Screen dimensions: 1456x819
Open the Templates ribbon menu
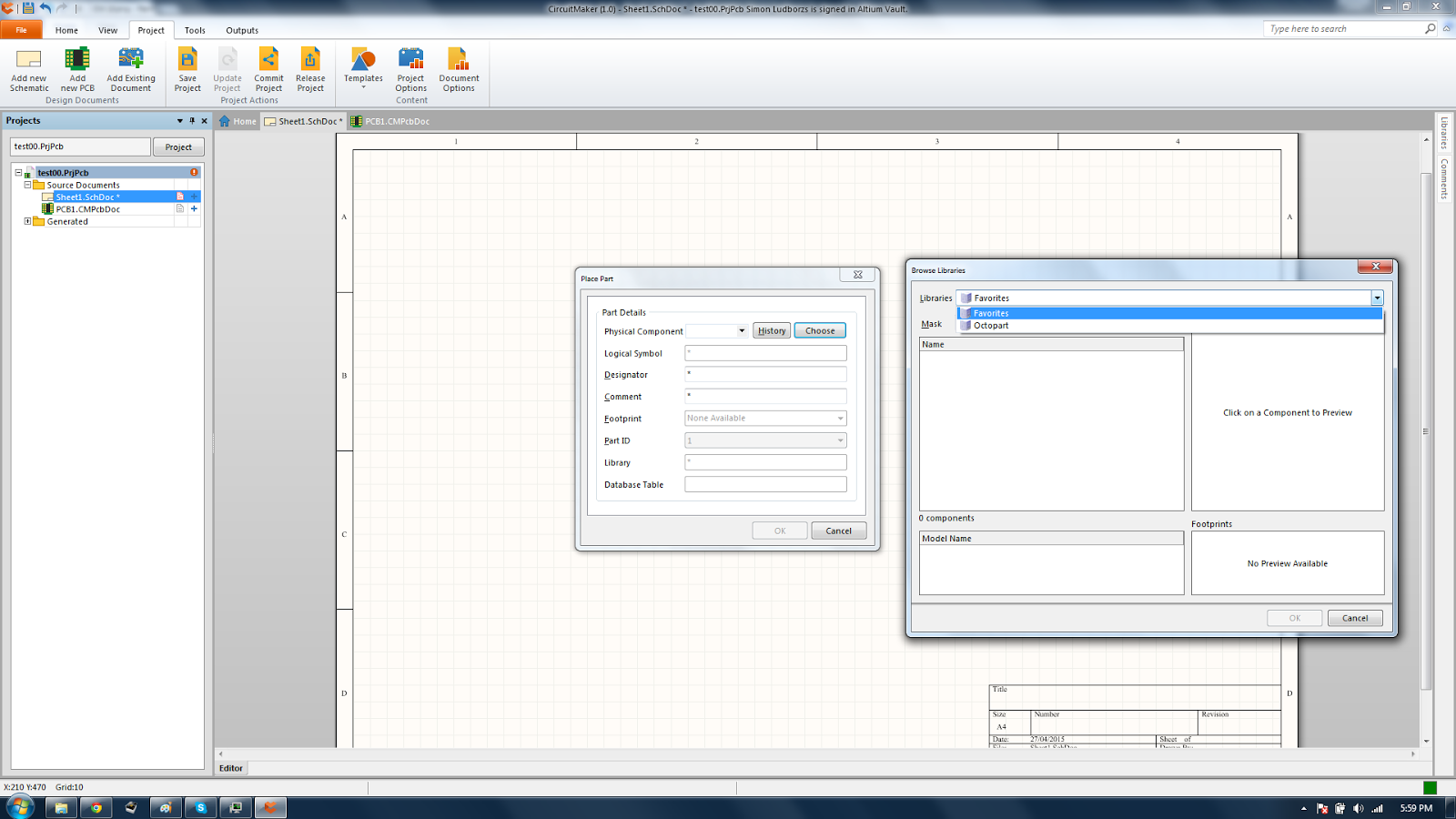(x=363, y=67)
